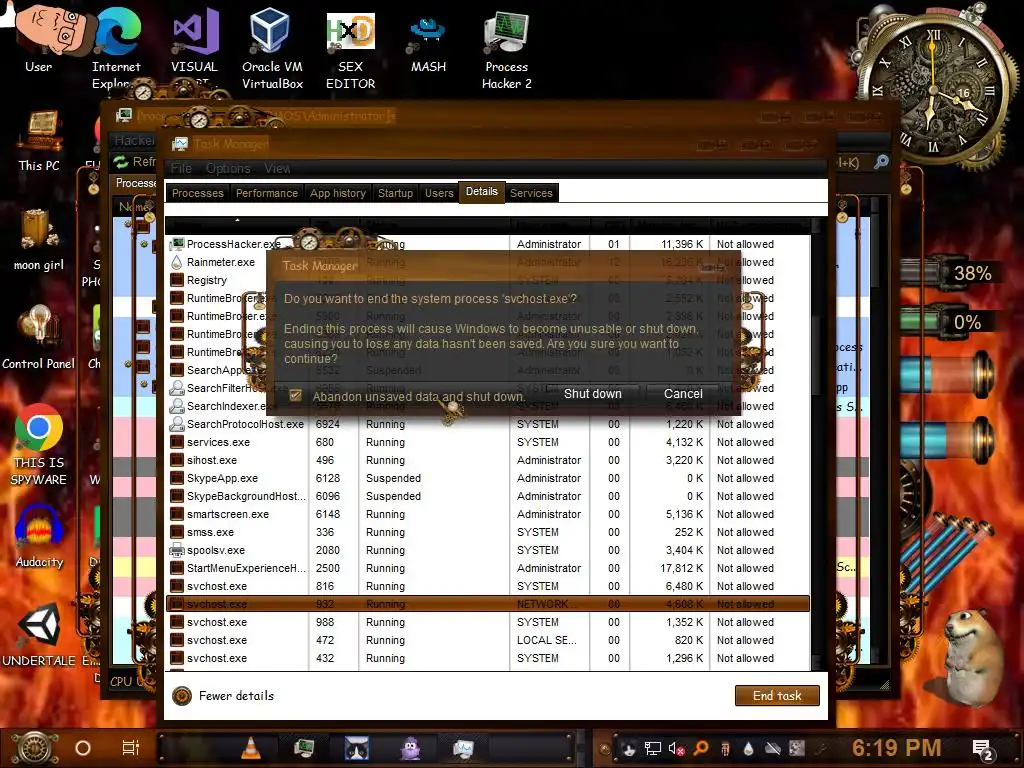Switch to the Processes tab
This screenshot has width=1024, height=768.
(x=197, y=193)
